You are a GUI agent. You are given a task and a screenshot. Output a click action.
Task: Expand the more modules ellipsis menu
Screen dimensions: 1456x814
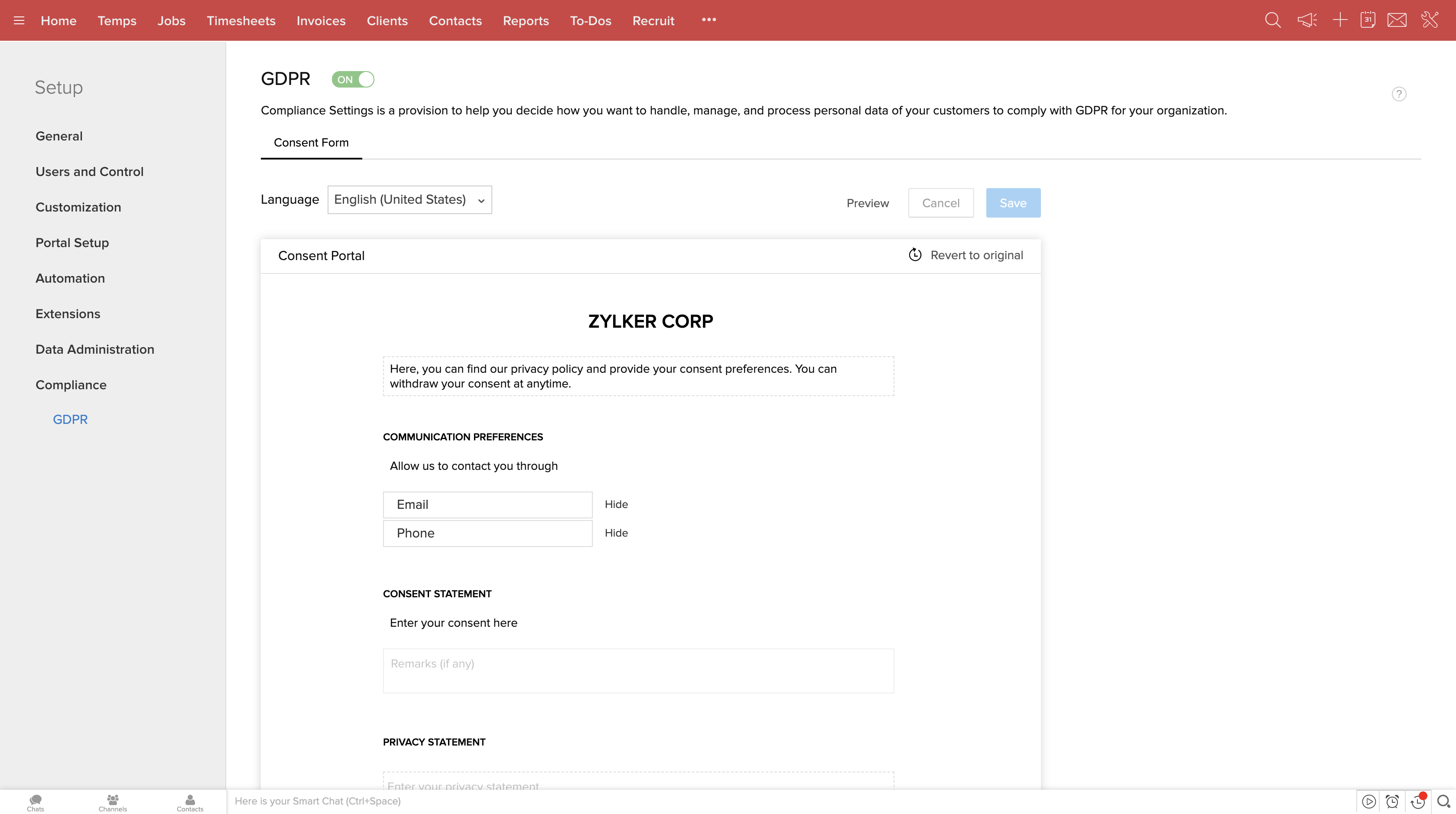point(709,20)
